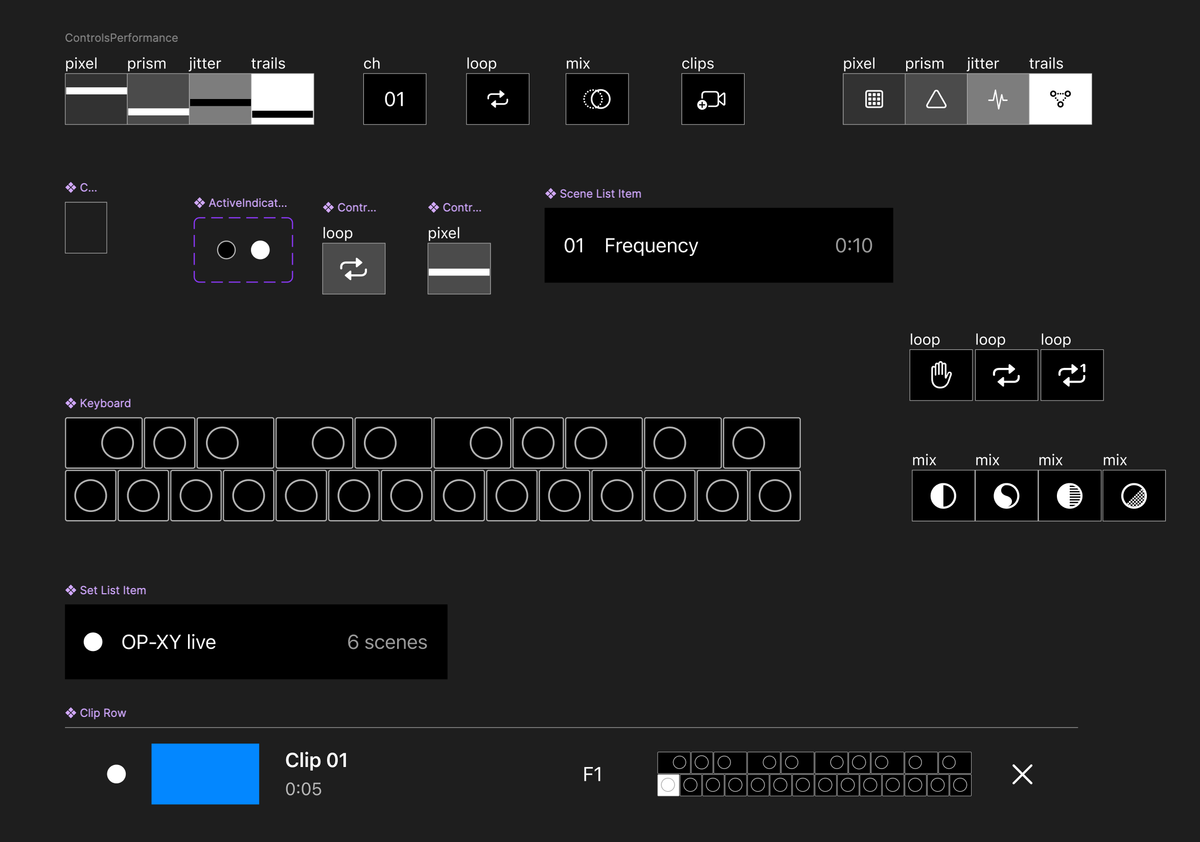Select the ControlsPerformance frame label
This screenshot has width=1200, height=842.
click(121, 38)
